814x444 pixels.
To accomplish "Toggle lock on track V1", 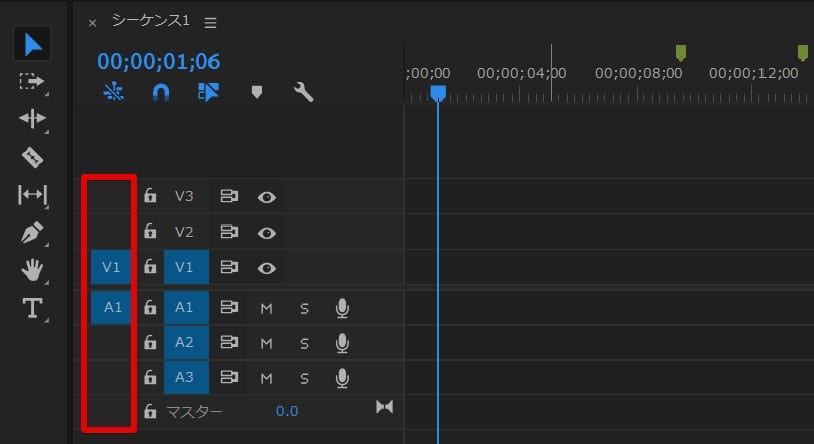I will pos(150,266).
